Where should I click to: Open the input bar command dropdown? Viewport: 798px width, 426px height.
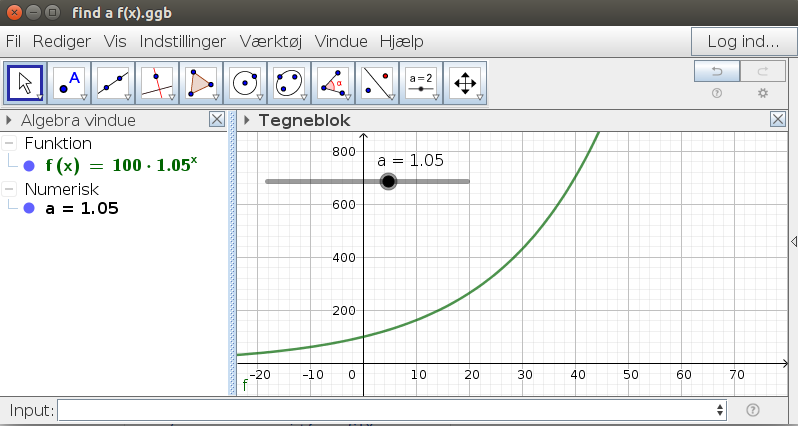point(720,410)
